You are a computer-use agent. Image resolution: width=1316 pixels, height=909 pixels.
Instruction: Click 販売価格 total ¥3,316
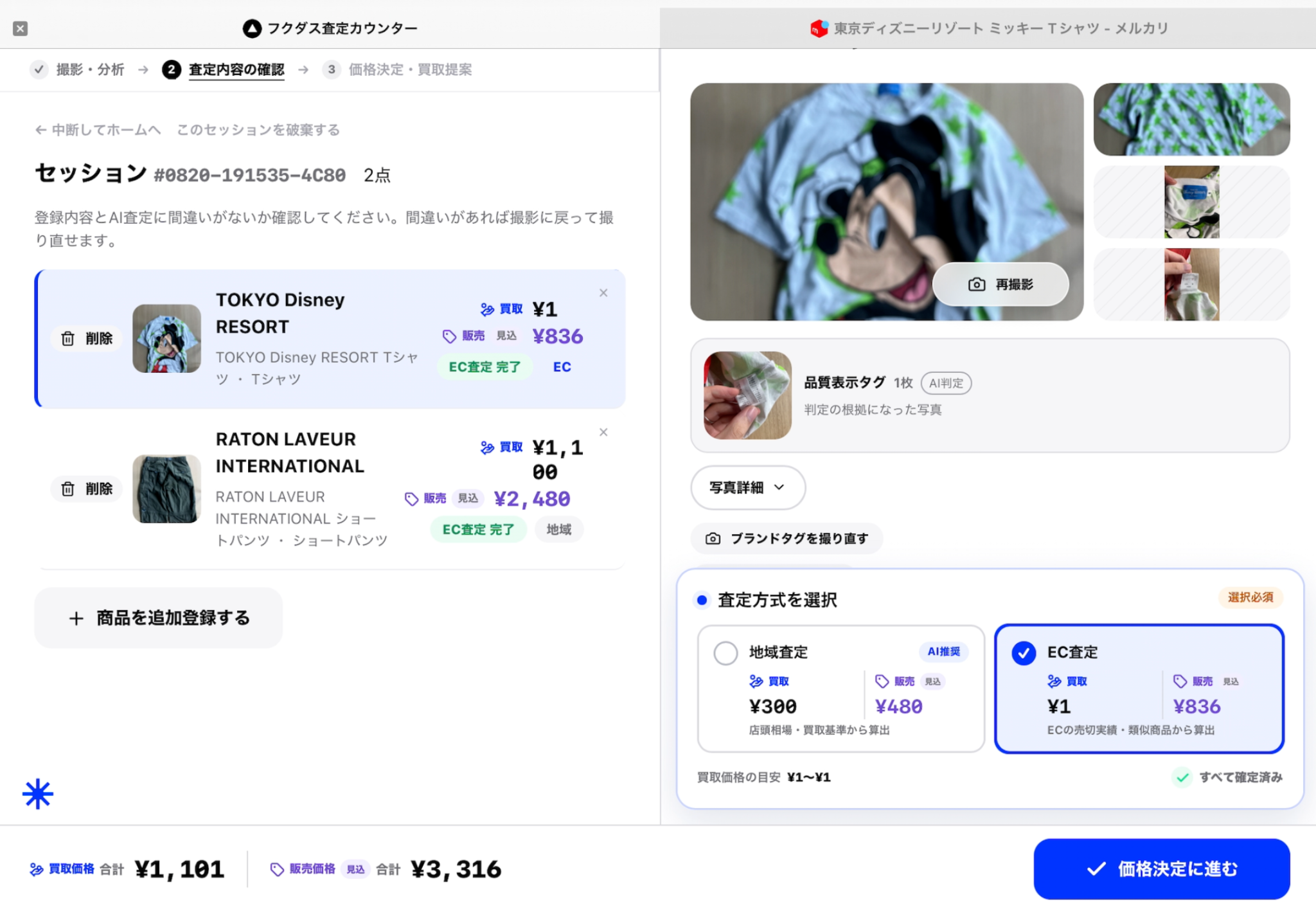click(x=456, y=870)
